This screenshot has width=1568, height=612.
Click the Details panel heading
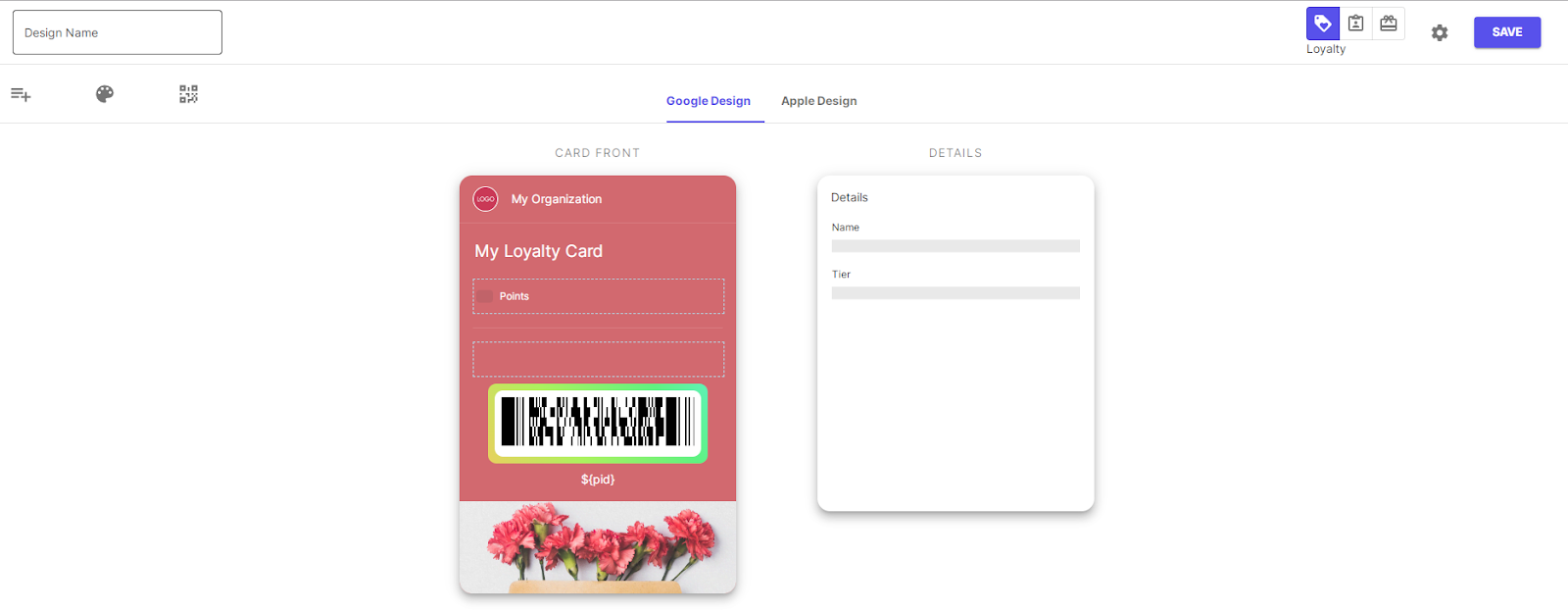[850, 197]
